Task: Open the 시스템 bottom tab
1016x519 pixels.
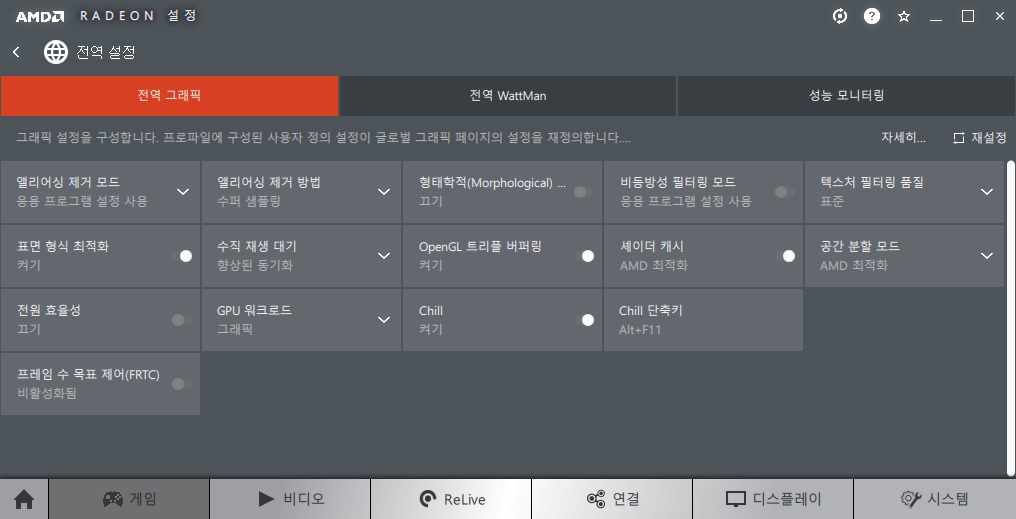Action: pyautogui.click(x=934, y=499)
